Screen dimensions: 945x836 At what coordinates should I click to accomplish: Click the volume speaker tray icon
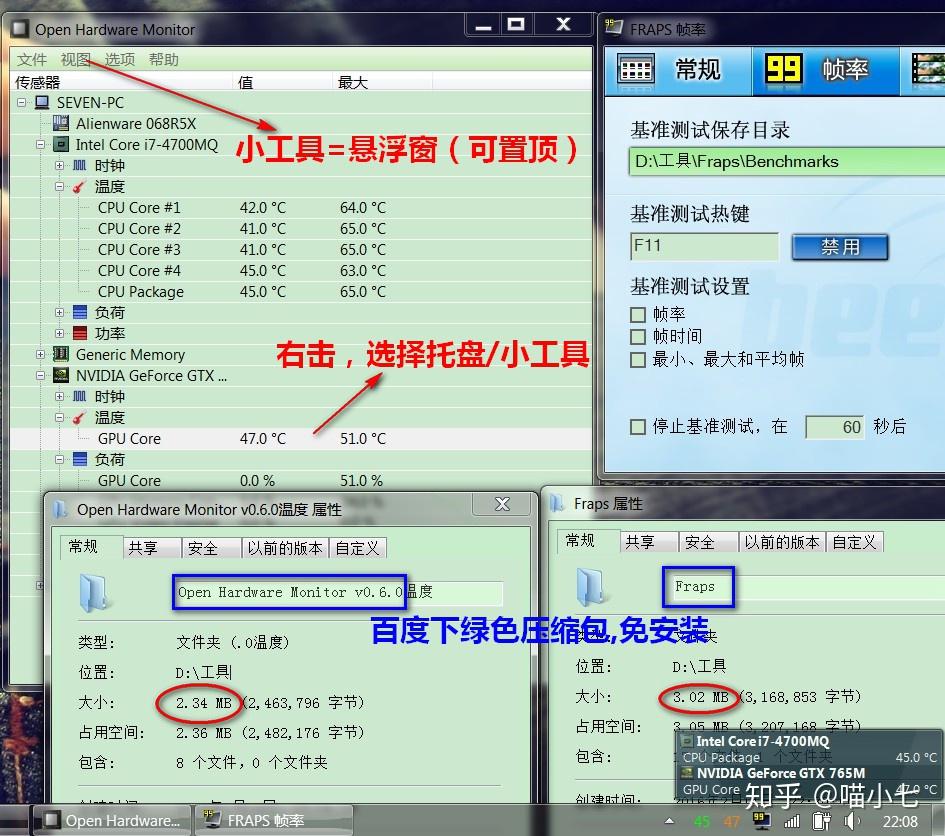point(851,821)
